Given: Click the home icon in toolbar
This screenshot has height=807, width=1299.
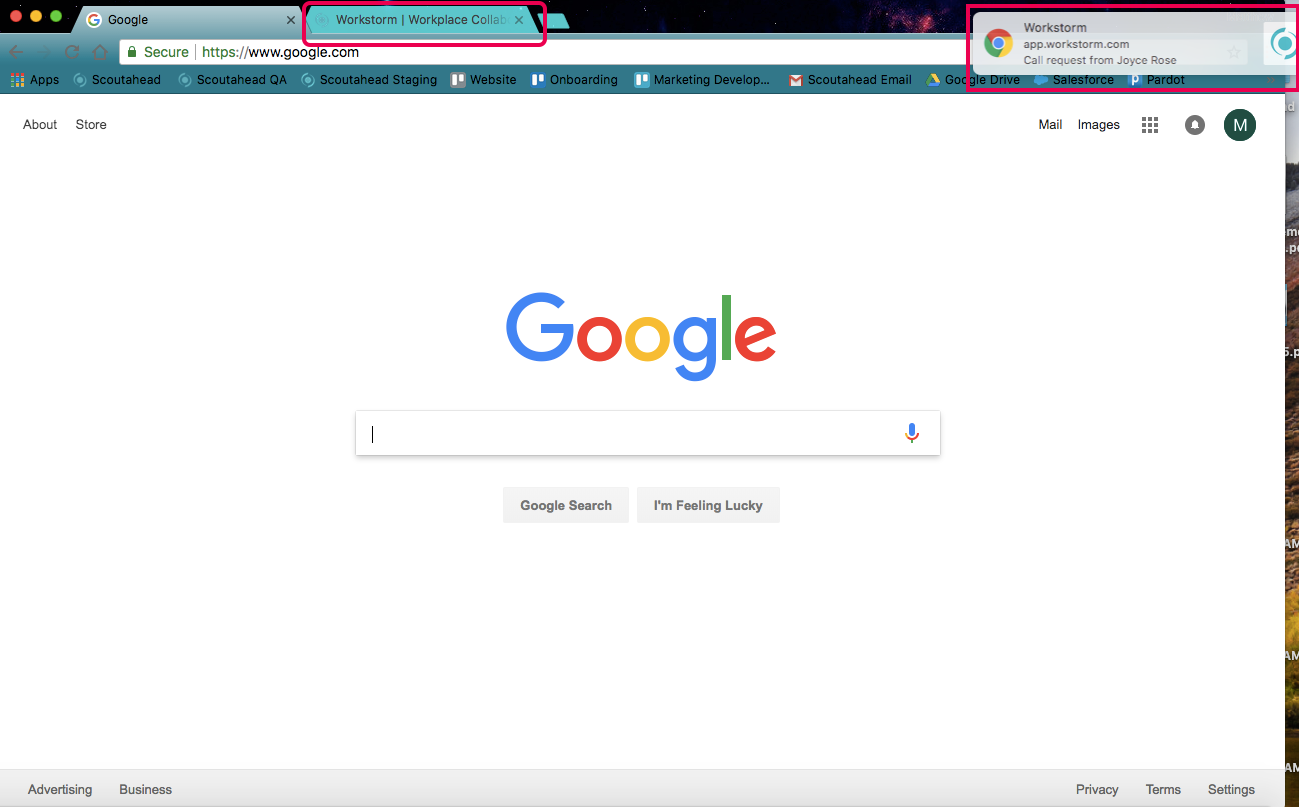Looking at the screenshot, I should (100, 52).
